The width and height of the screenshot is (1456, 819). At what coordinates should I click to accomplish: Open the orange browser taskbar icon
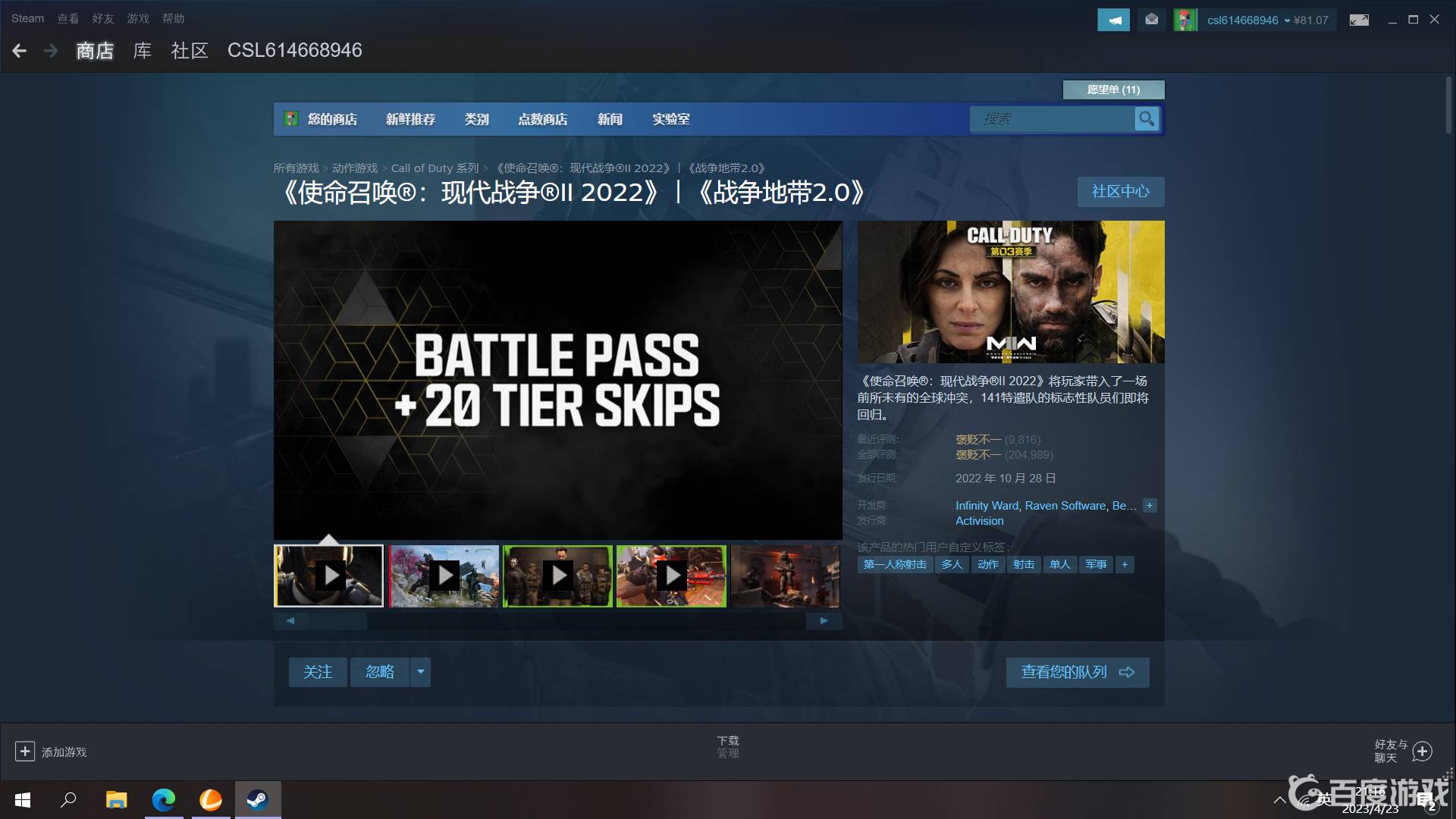211,800
